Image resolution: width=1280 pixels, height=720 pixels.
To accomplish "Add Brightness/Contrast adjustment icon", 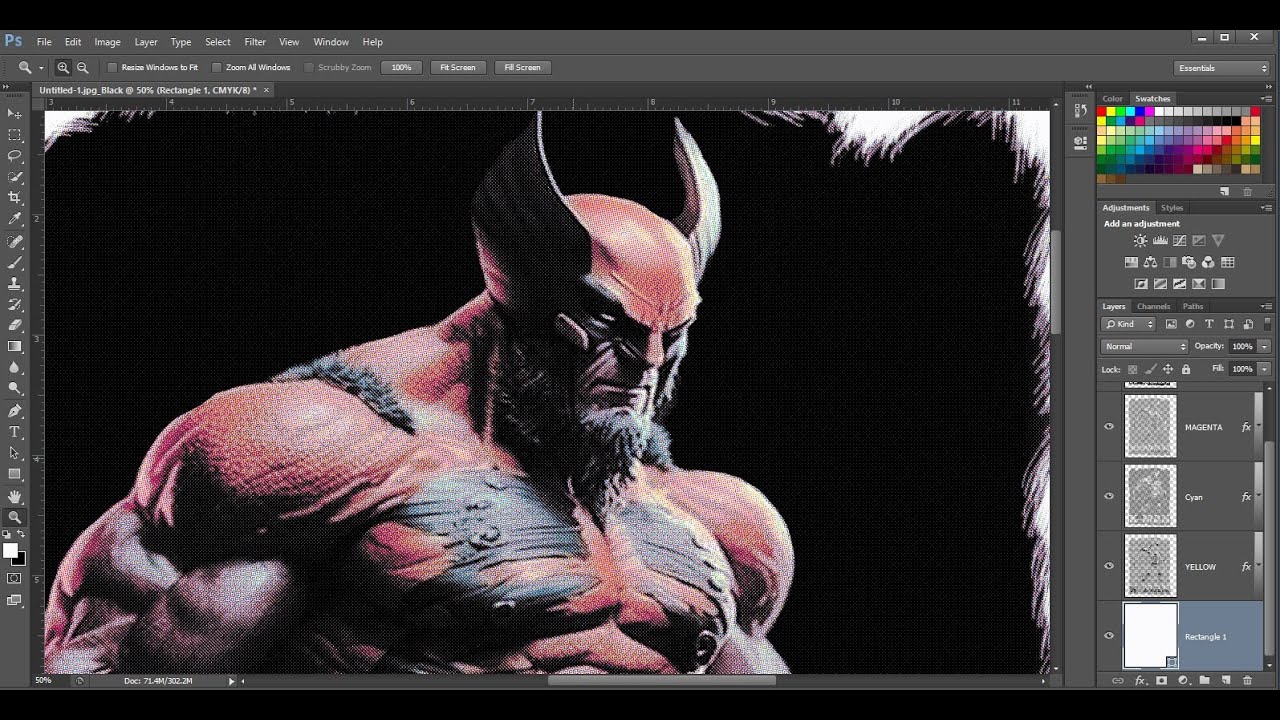I will (x=1141, y=241).
